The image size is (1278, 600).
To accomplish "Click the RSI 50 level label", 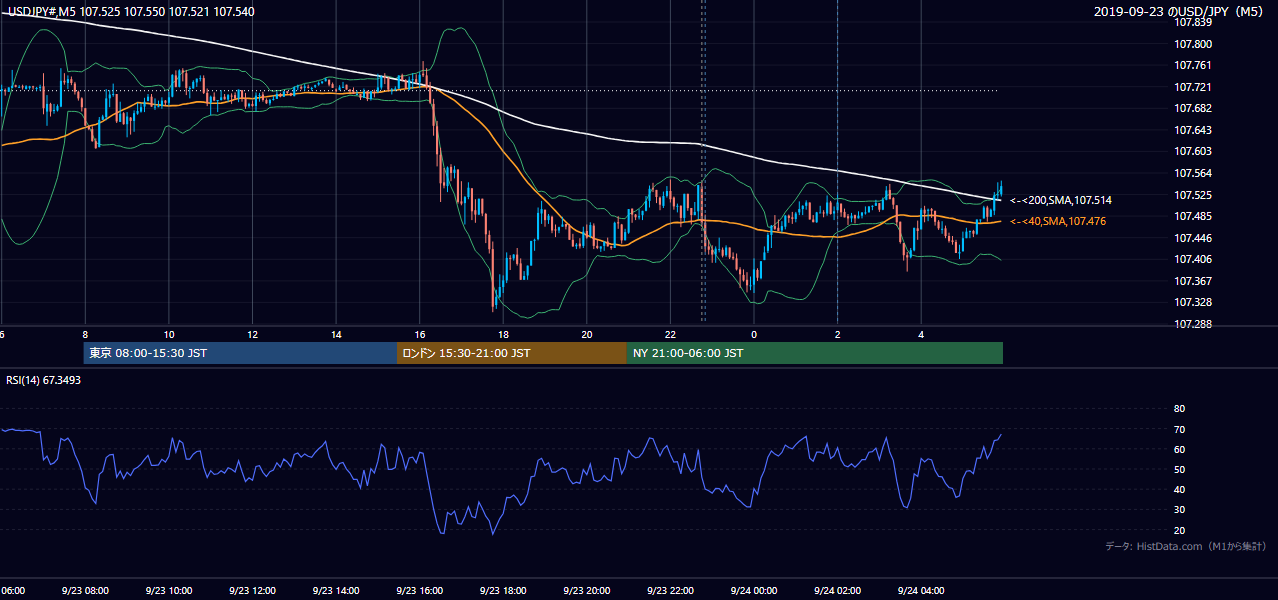I will pyautogui.click(x=1179, y=469).
